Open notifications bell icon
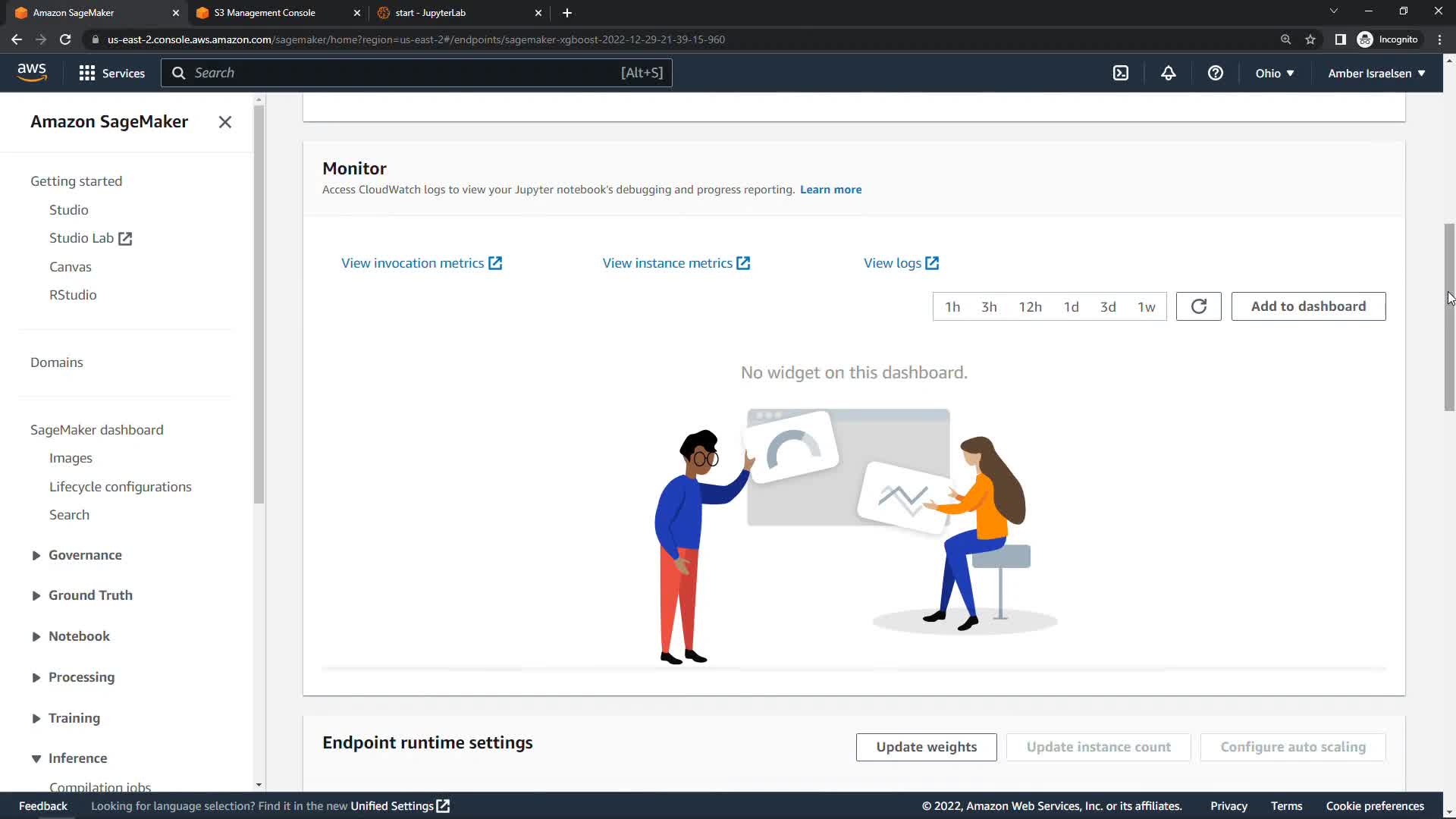1456x819 pixels. 1168,73
